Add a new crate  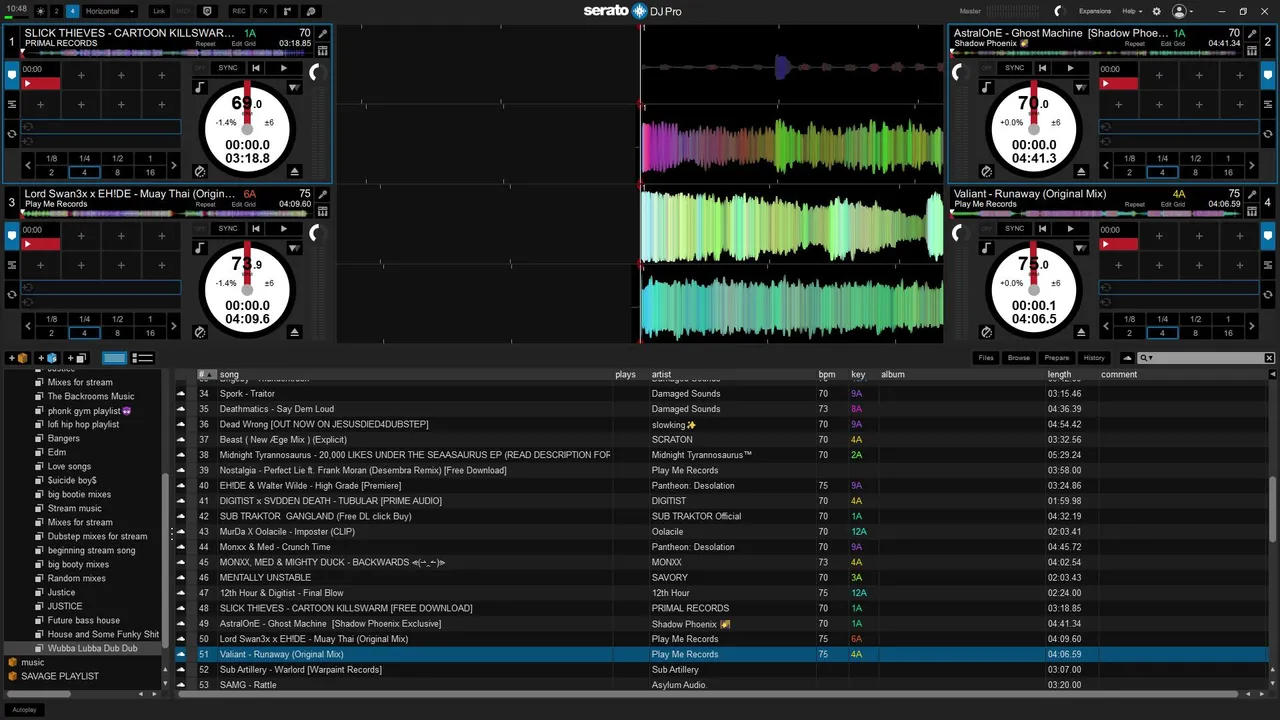(18, 358)
